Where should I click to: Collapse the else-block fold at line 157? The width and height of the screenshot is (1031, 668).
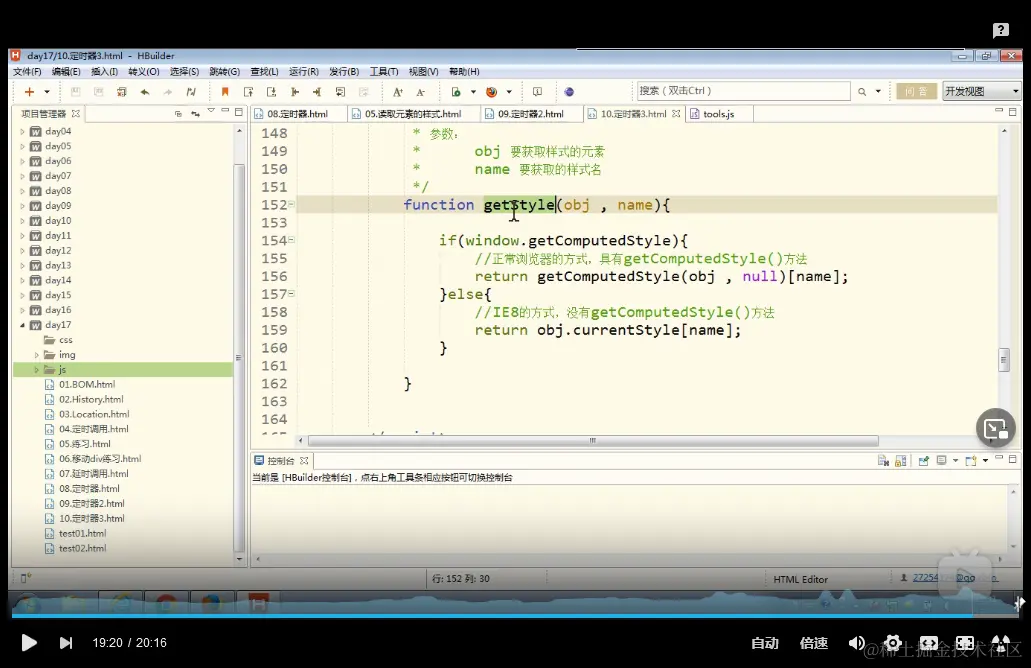coord(291,294)
